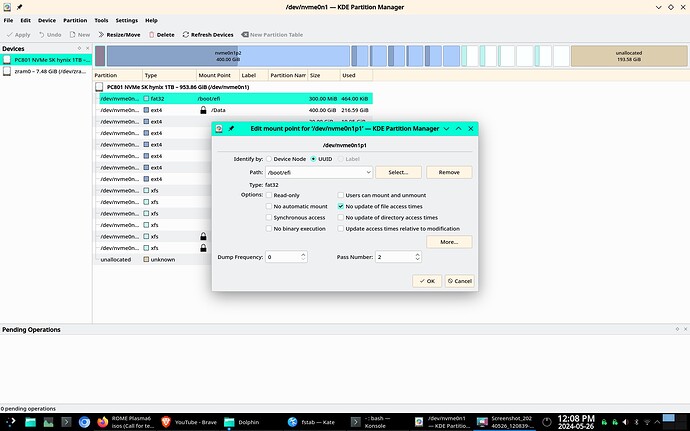This screenshot has width=690, height=431.
Task: Sort by Partition column header
Action: pyautogui.click(x=117, y=75)
